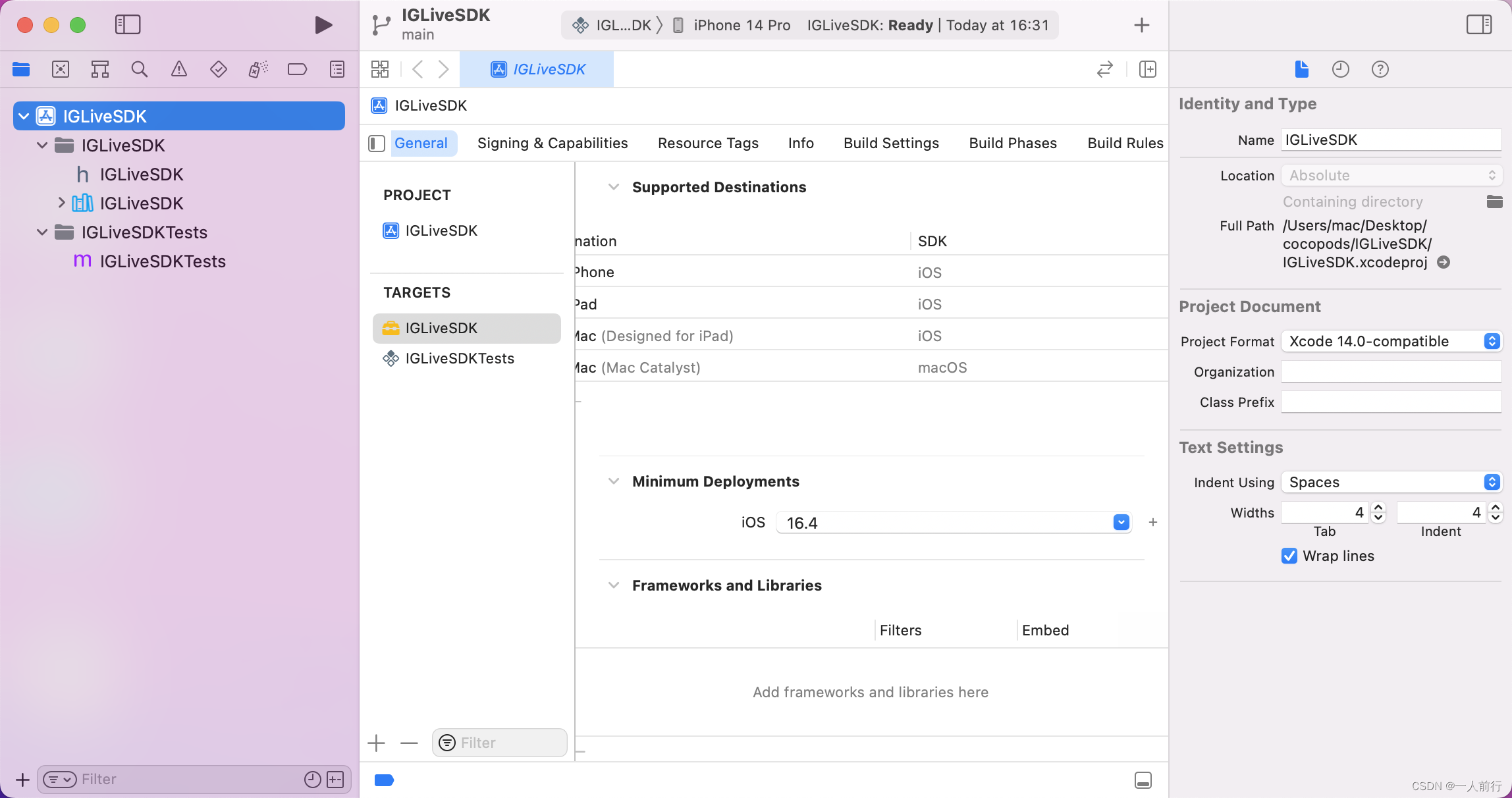Open the Build Rules tab
The height and width of the screenshot is (798, 1512).
(x=1125, y=144)
